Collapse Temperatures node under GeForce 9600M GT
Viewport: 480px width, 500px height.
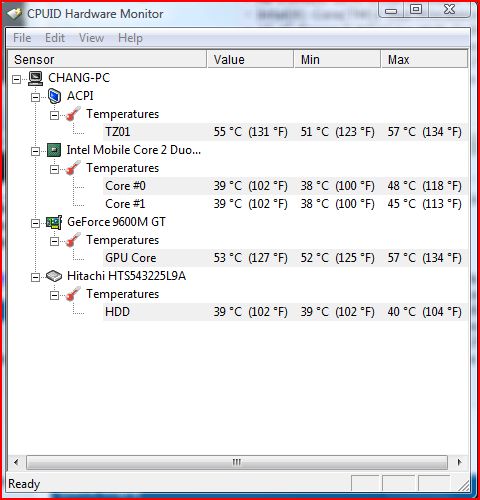(x=54, y=241)
